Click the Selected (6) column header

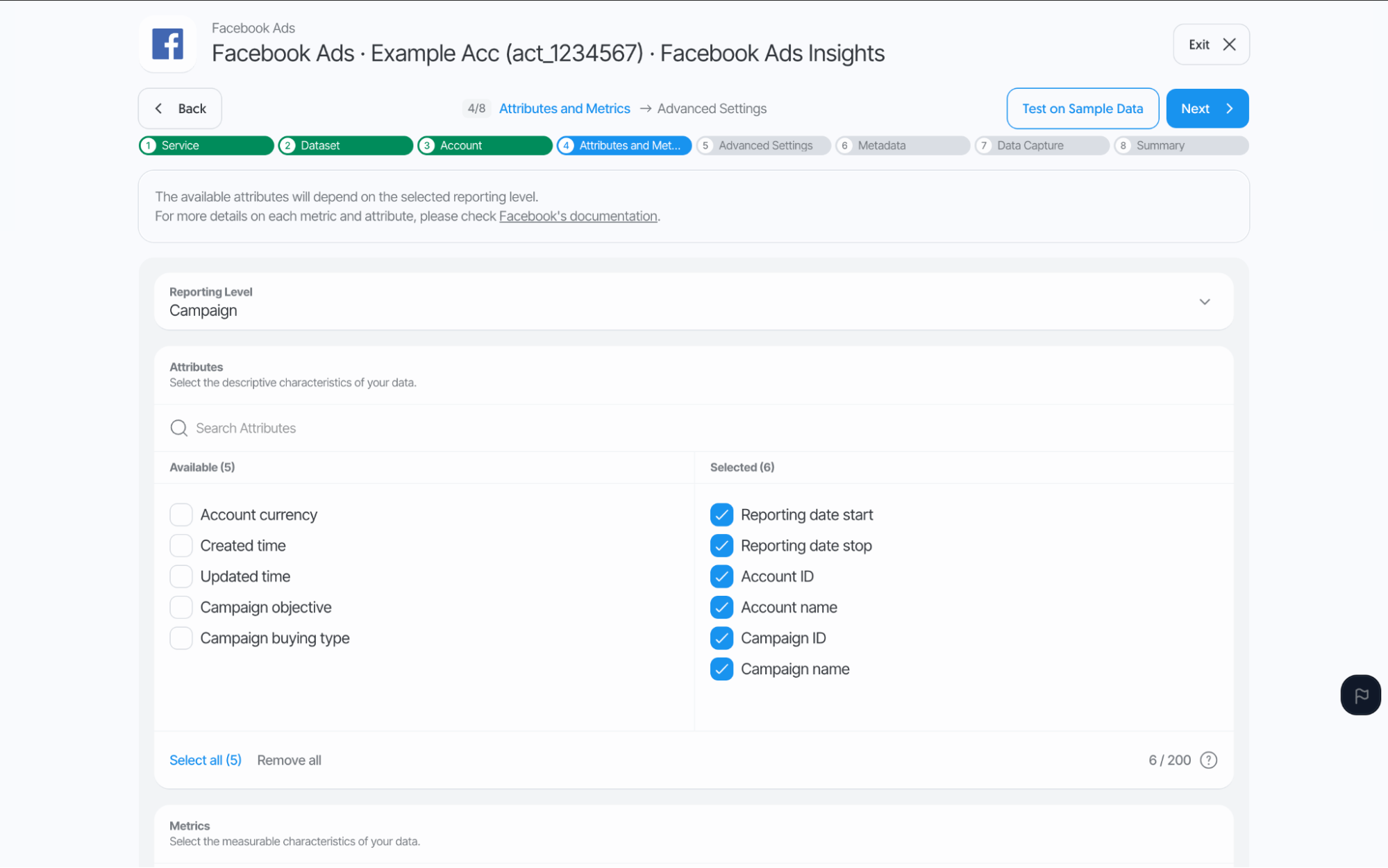[742, 467]
